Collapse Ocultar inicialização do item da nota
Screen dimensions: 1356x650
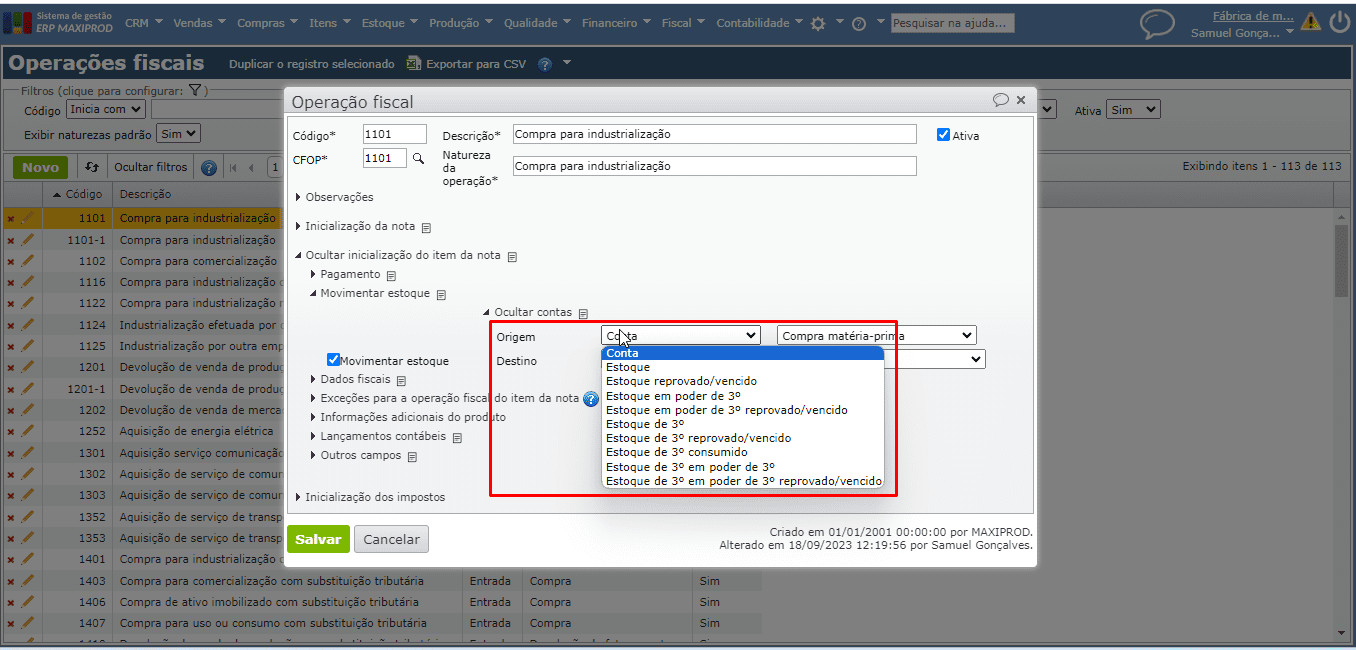[398, 255]
